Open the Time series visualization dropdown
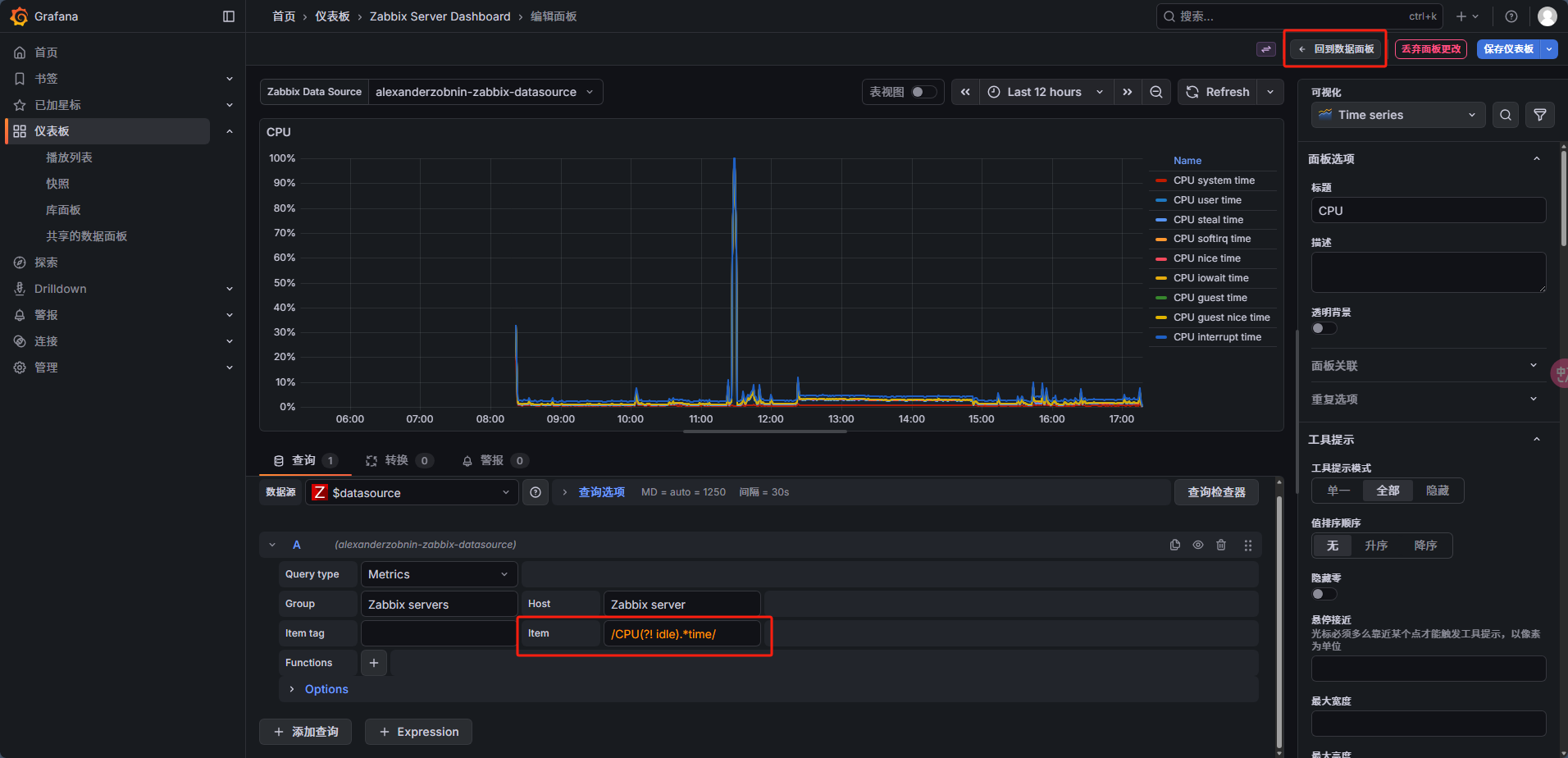1568x758 pixels. tap(1398, 115)
